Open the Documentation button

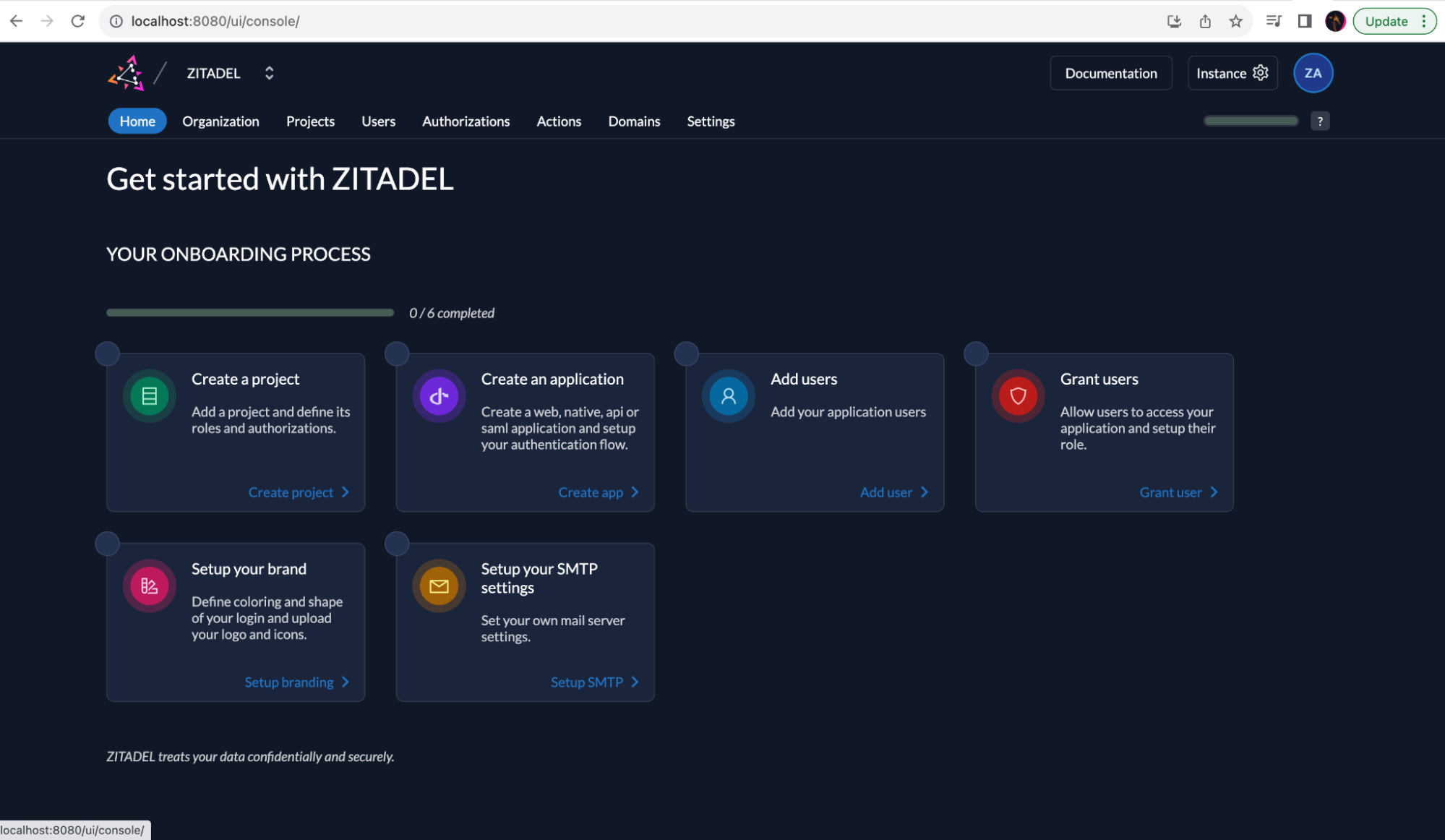point(1110,73)
